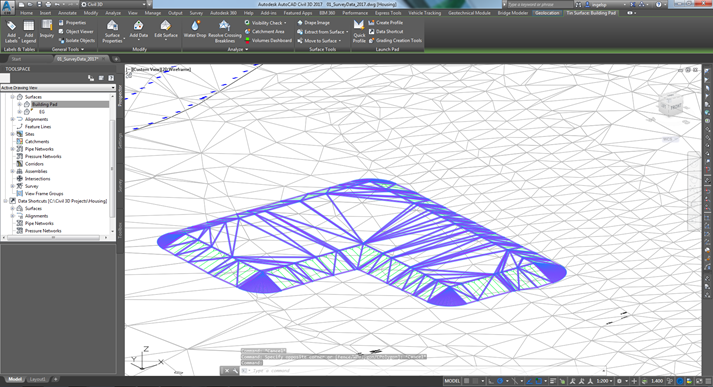The width and height of the screenshot is (713, 387).
Task: Toggle lineweight display in status bar
Action: tap(553, 381)
